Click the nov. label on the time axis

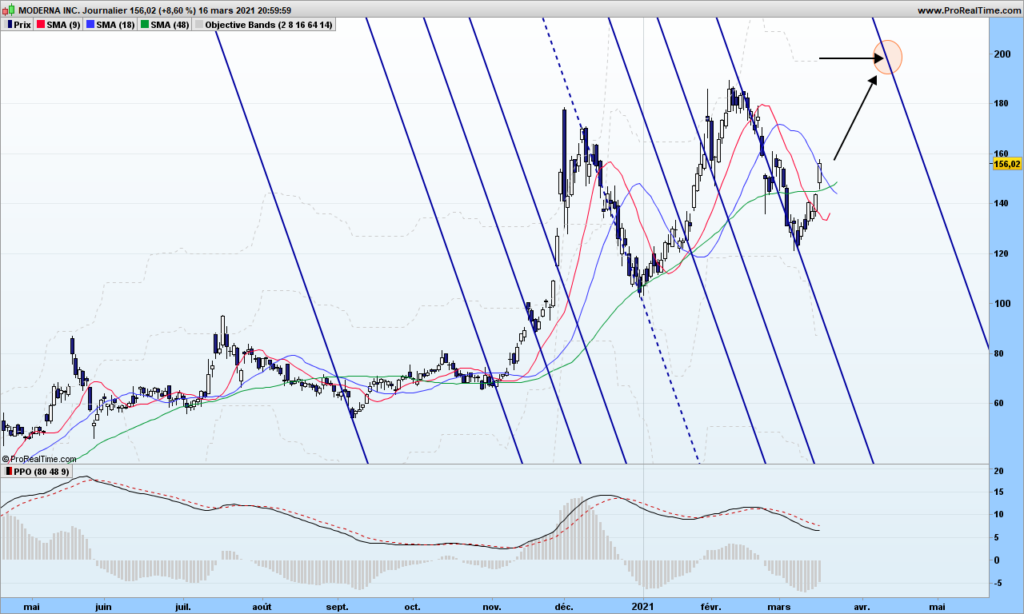(492, 607)
